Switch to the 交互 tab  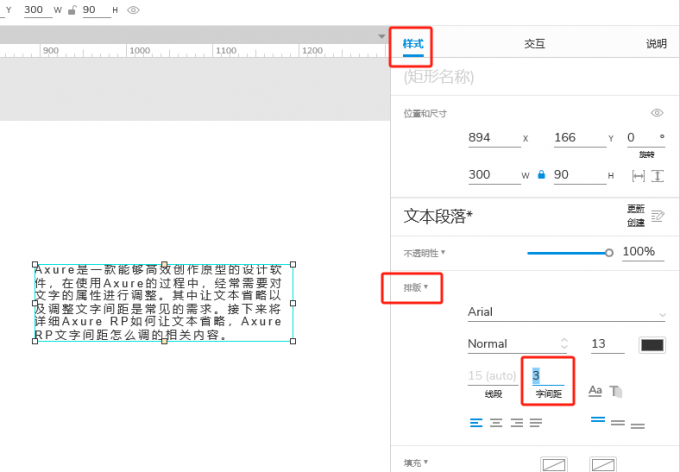(x=534, y=44)
